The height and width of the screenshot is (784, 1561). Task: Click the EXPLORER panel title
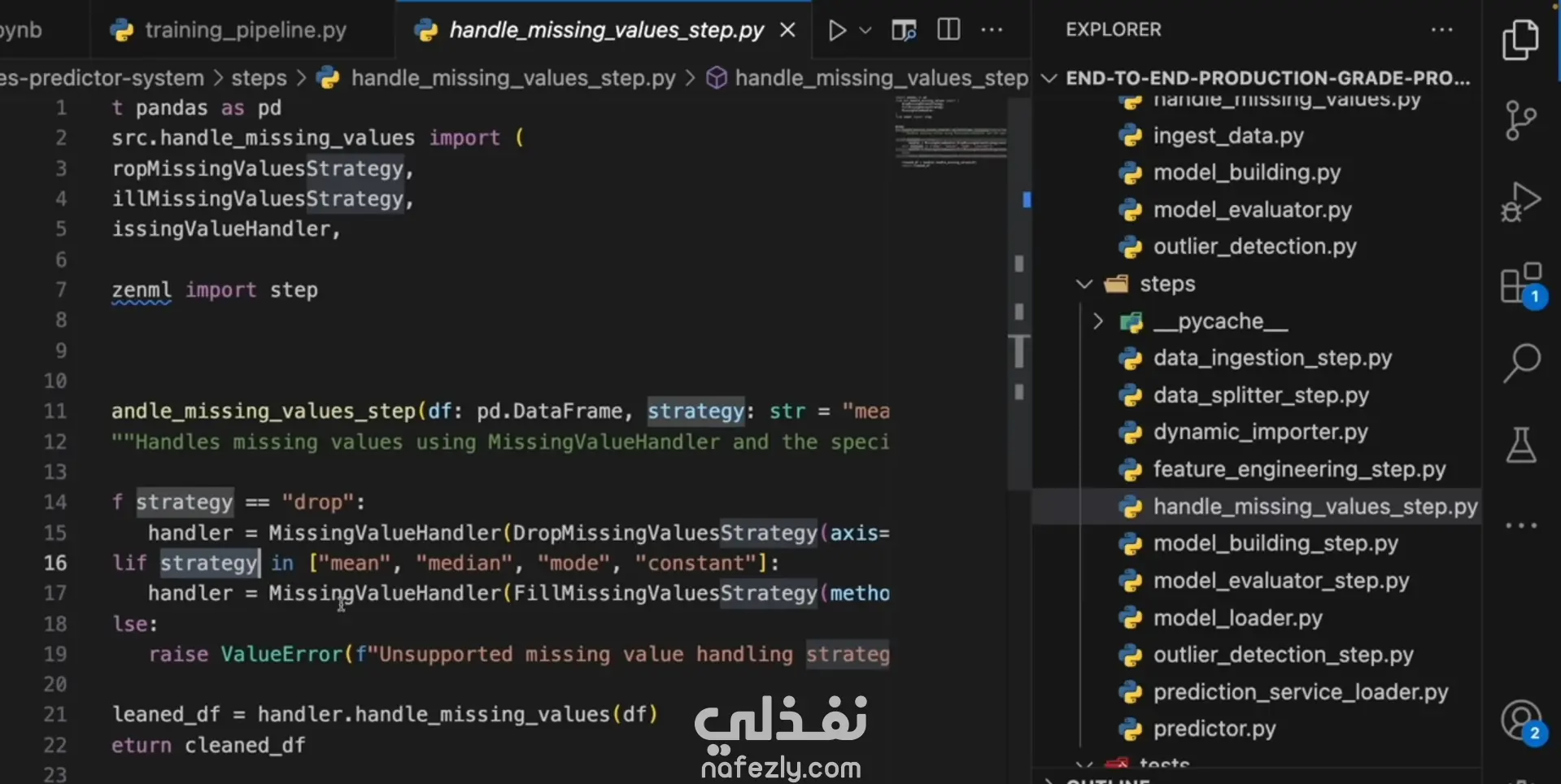[1114, 30]
